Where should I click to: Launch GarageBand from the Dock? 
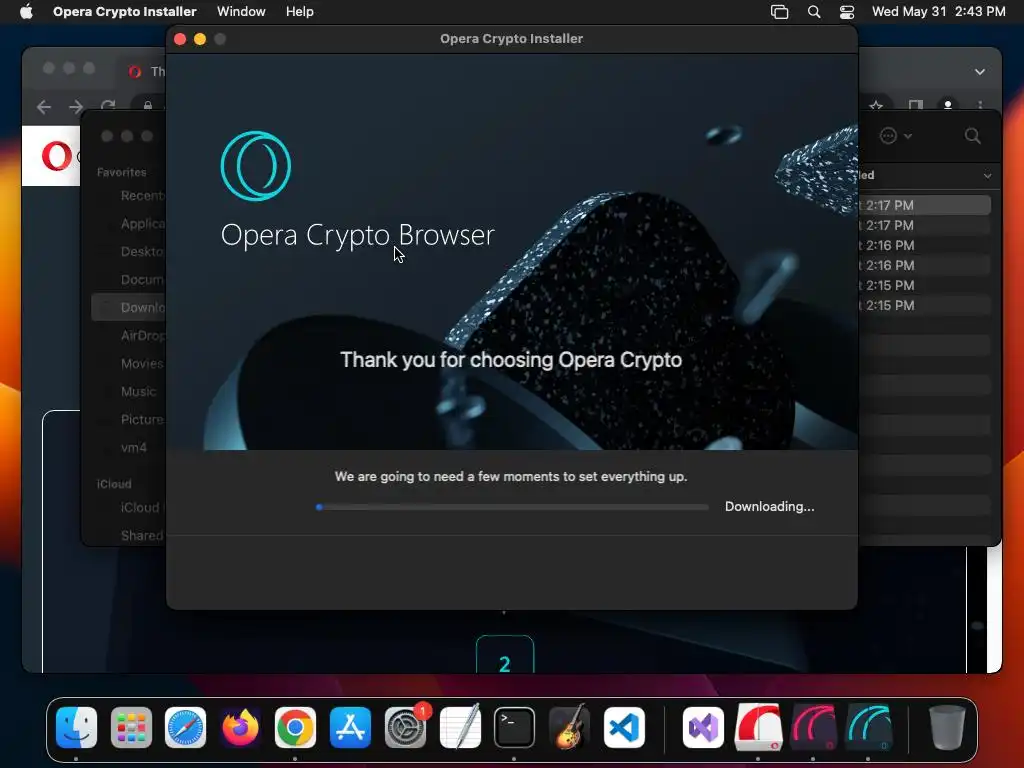tap(569, 726)
